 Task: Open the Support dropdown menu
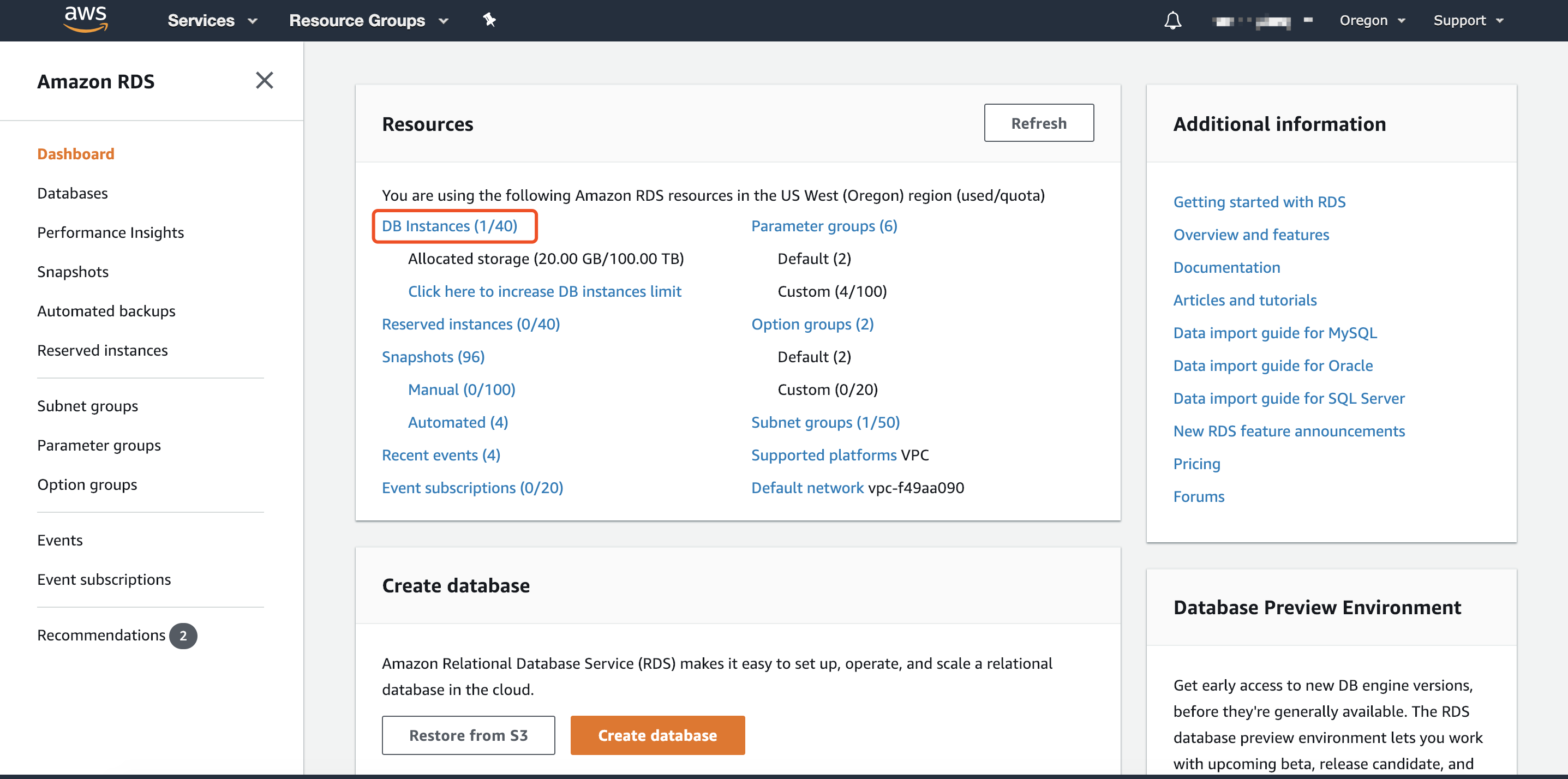(1468, 21)
